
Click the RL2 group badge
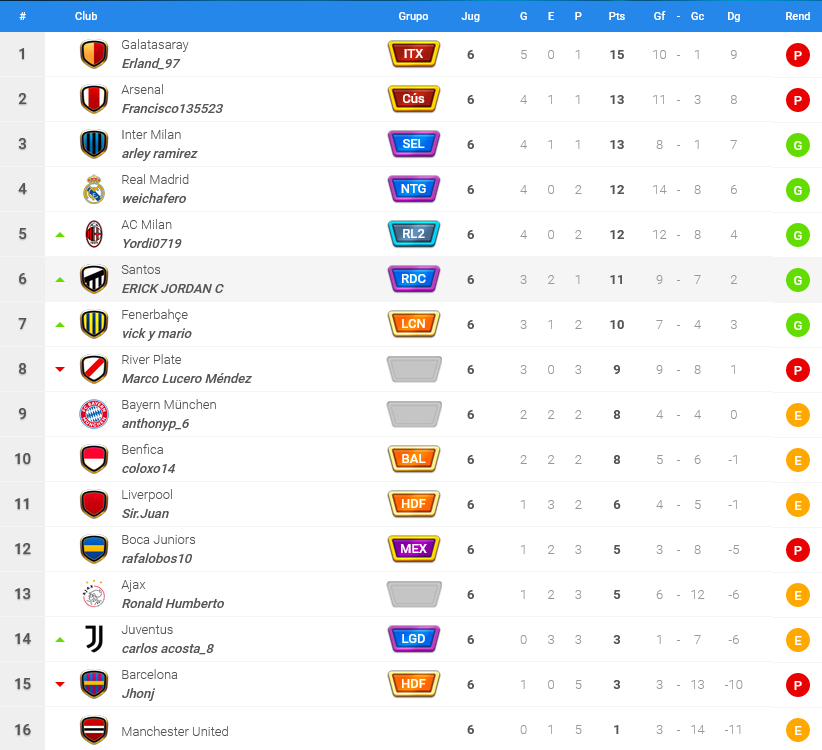(414, 234)
